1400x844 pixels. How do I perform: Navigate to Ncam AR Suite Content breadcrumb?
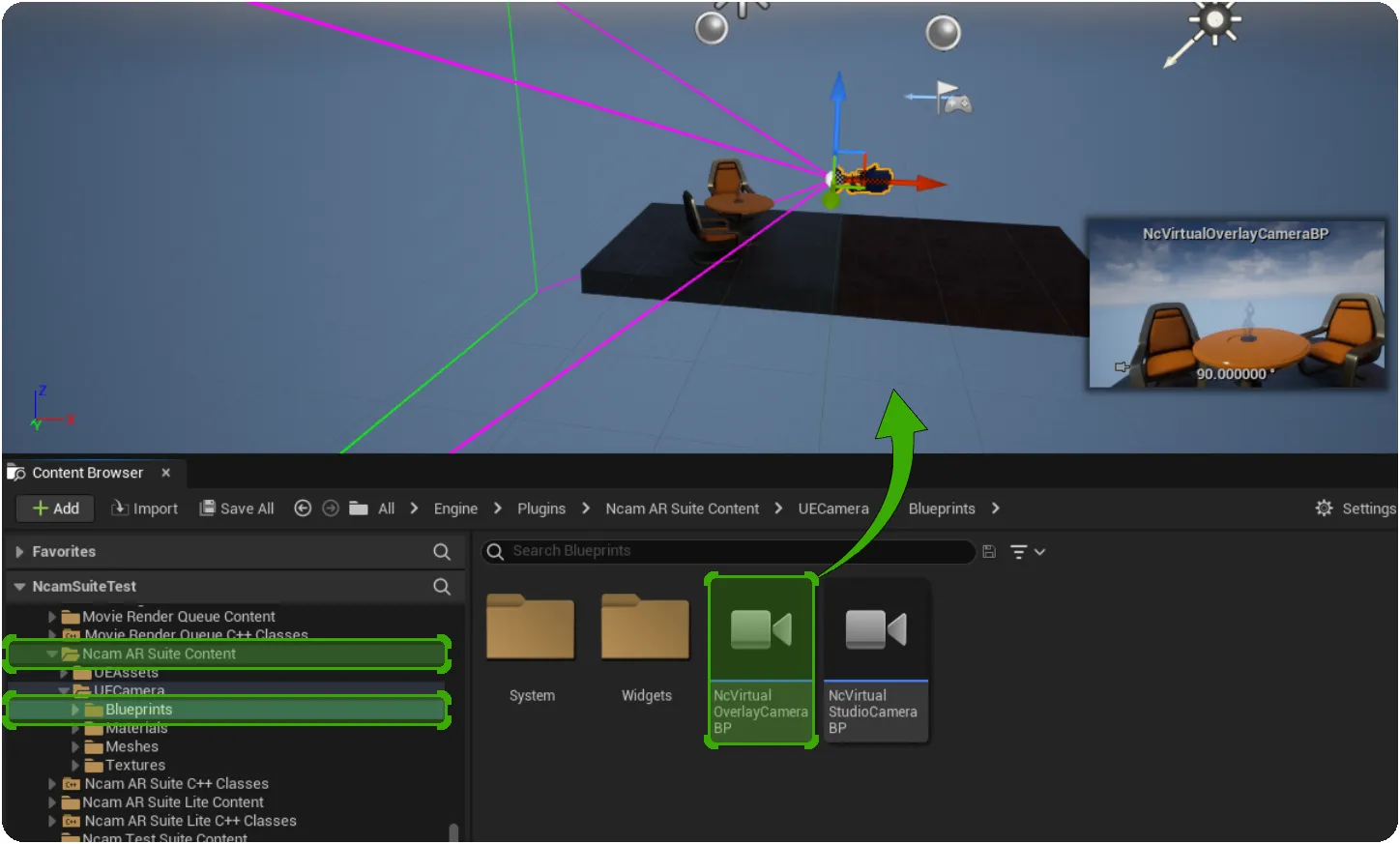683,509
